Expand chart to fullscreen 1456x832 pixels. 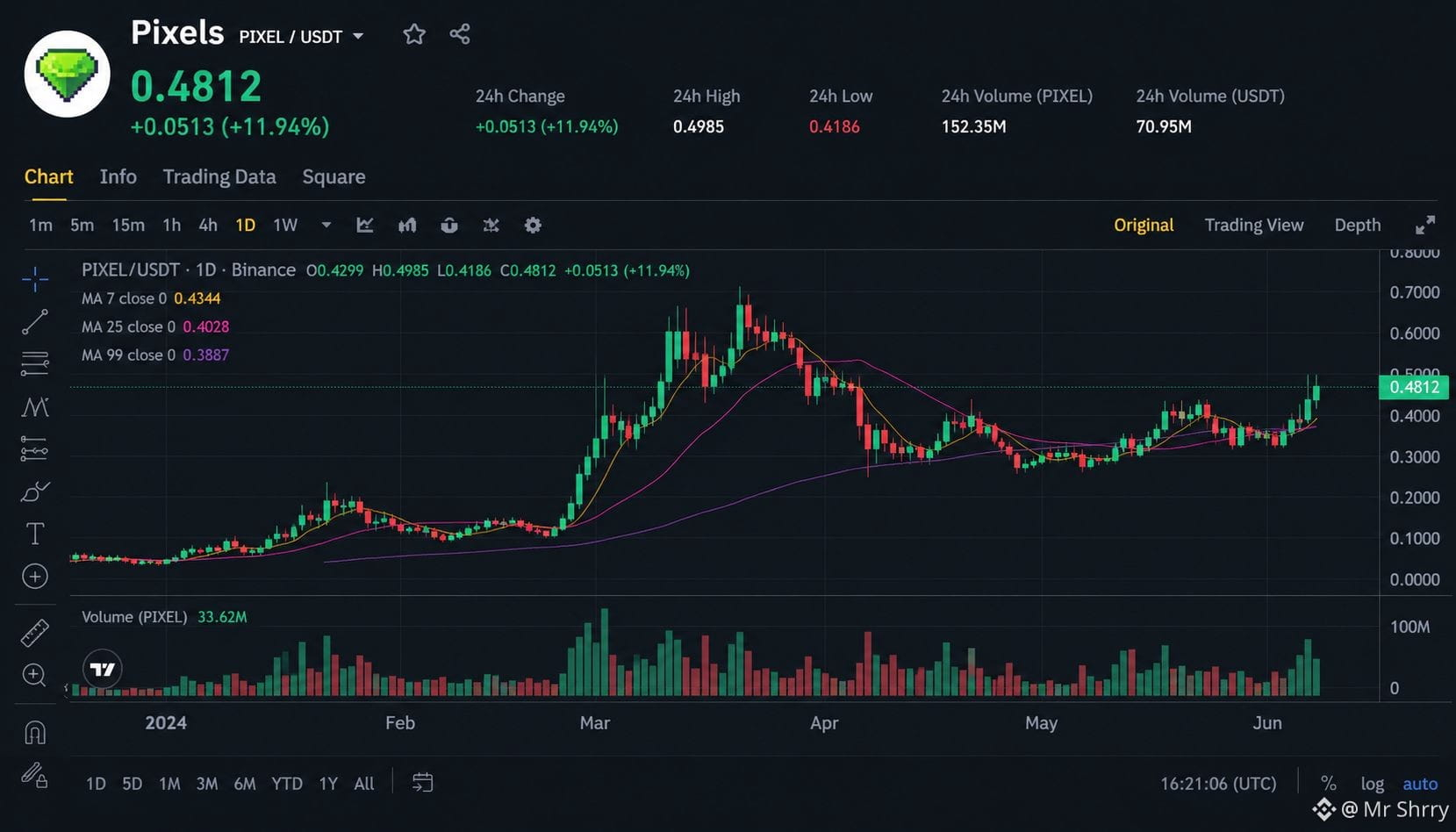1425,226
